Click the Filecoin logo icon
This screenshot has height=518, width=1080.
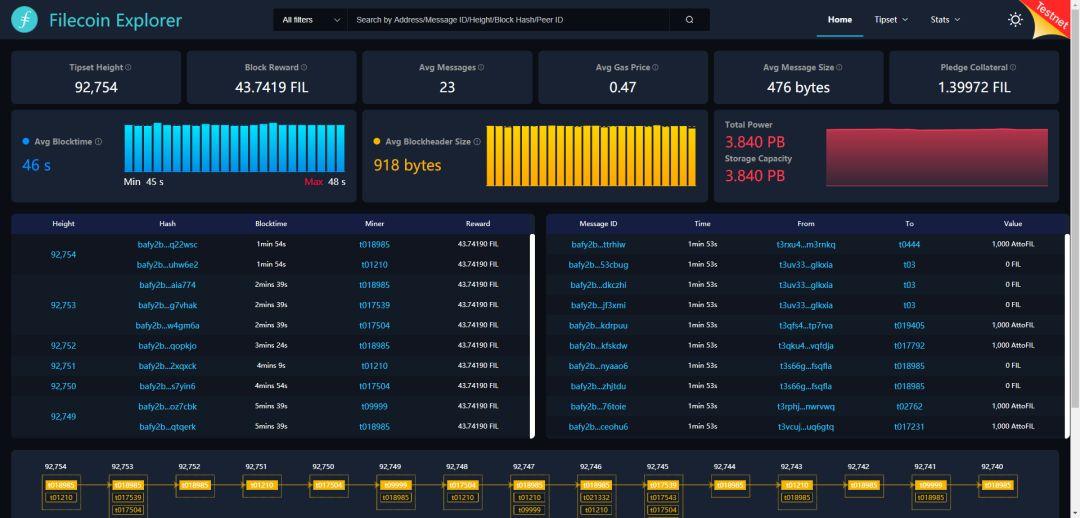point(25,20)
